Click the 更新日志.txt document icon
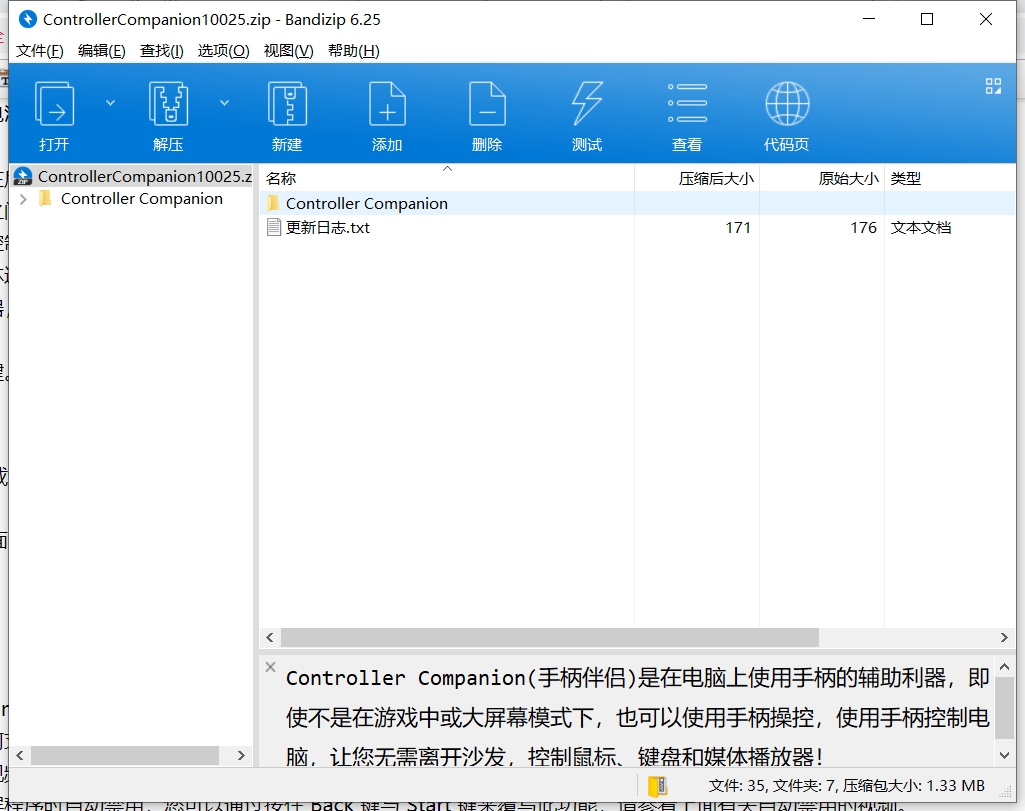This screenshot has height=811, width=1025. pyautogui.click(x=274, y=227)
